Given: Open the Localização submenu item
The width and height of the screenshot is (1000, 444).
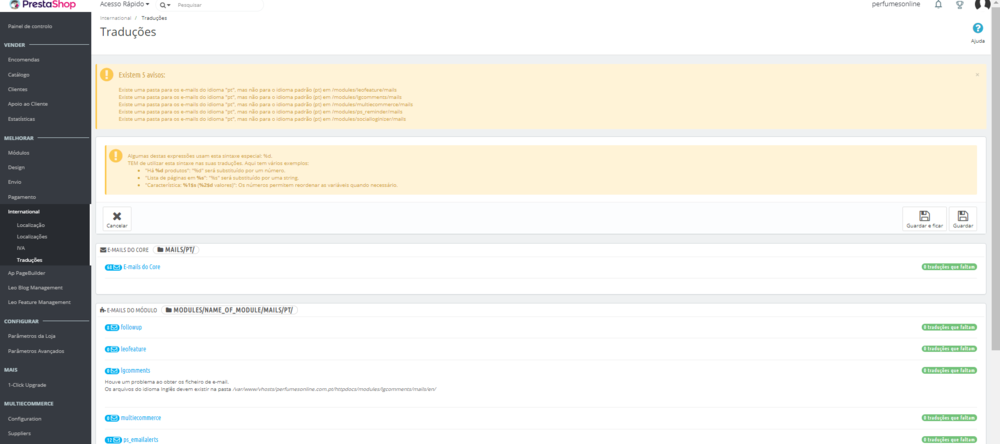Looking at the screenshot, I should pos(31,225).
